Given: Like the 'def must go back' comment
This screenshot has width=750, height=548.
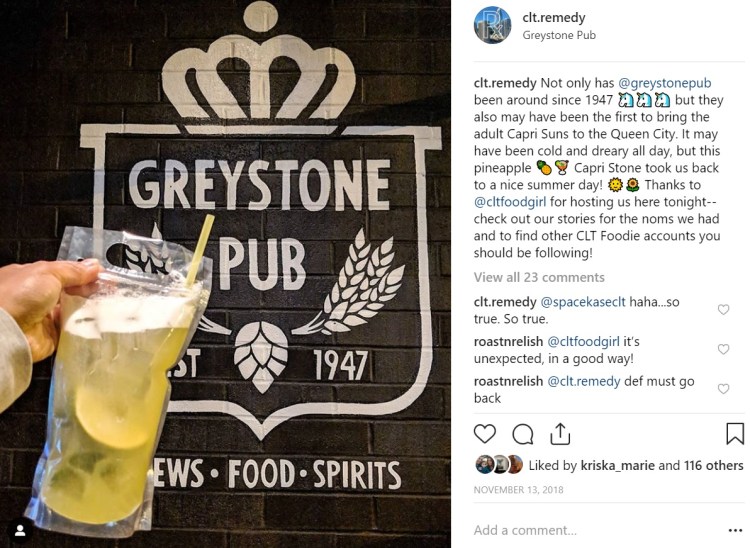Looking at the screenshot, I should 724,389.
